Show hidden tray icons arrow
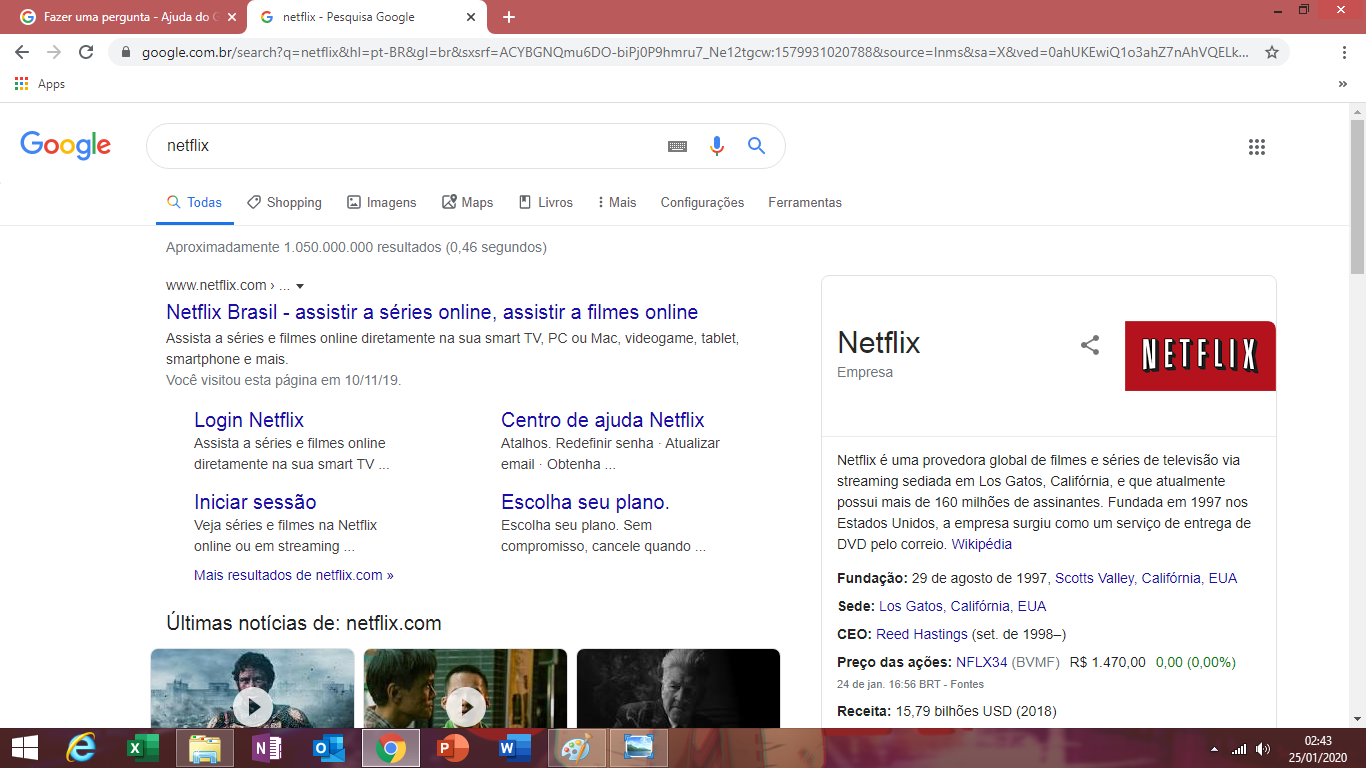The height and width of the screenshot is (776, 1366). [1214, 749]
